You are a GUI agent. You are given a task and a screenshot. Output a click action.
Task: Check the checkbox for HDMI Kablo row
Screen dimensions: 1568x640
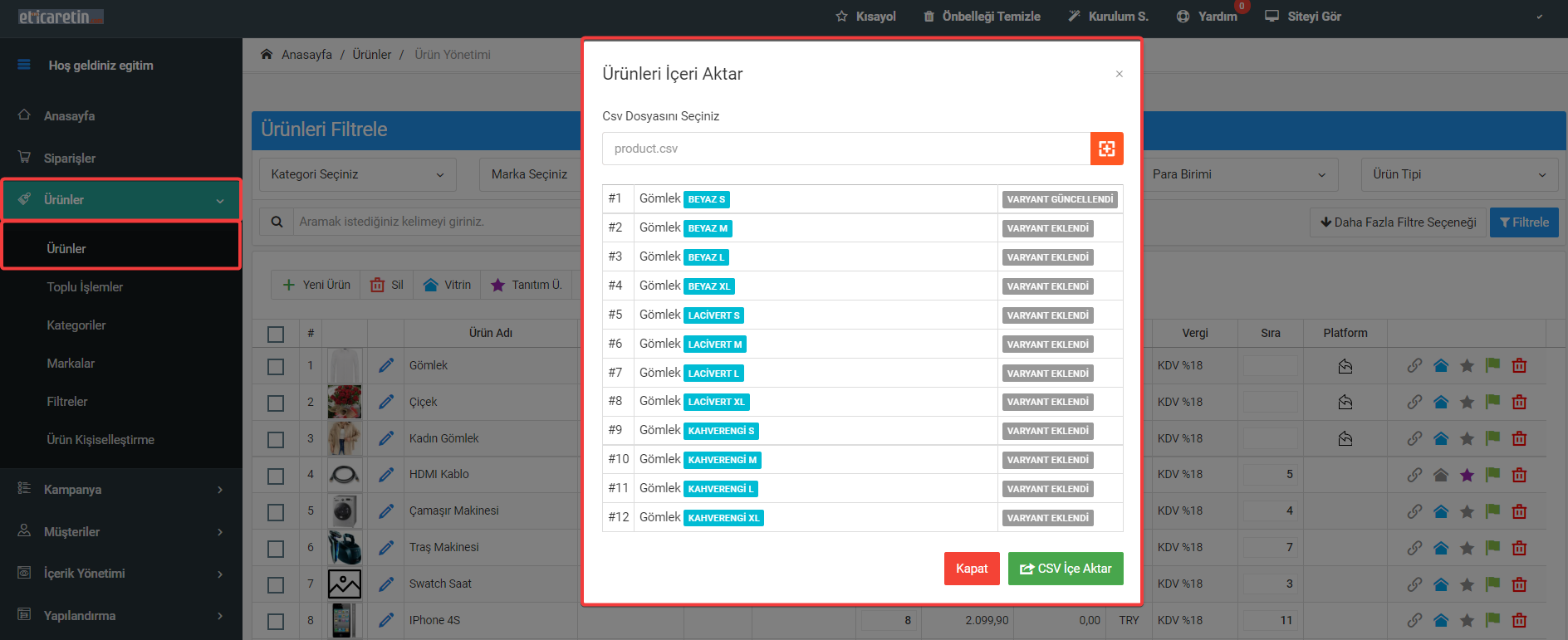click(276, 476)
